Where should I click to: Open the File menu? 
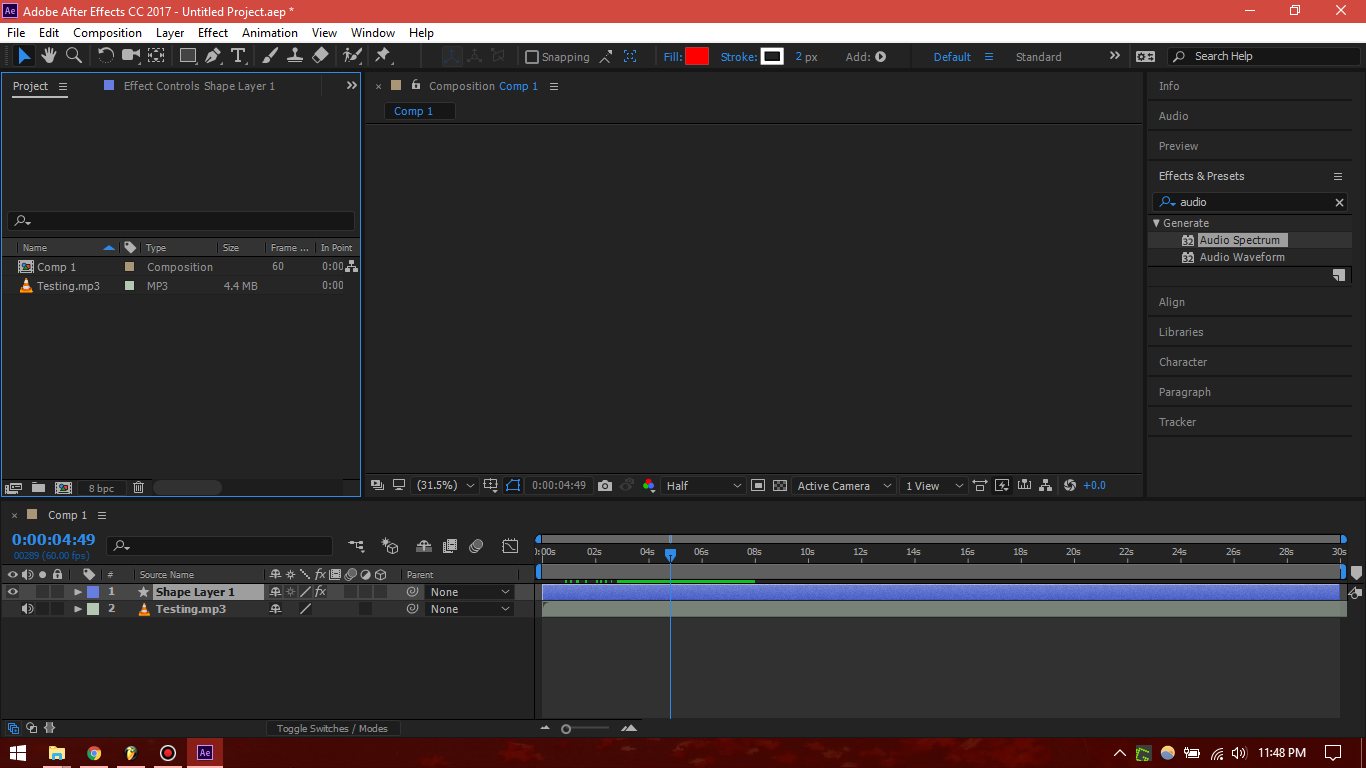[16, 33]
